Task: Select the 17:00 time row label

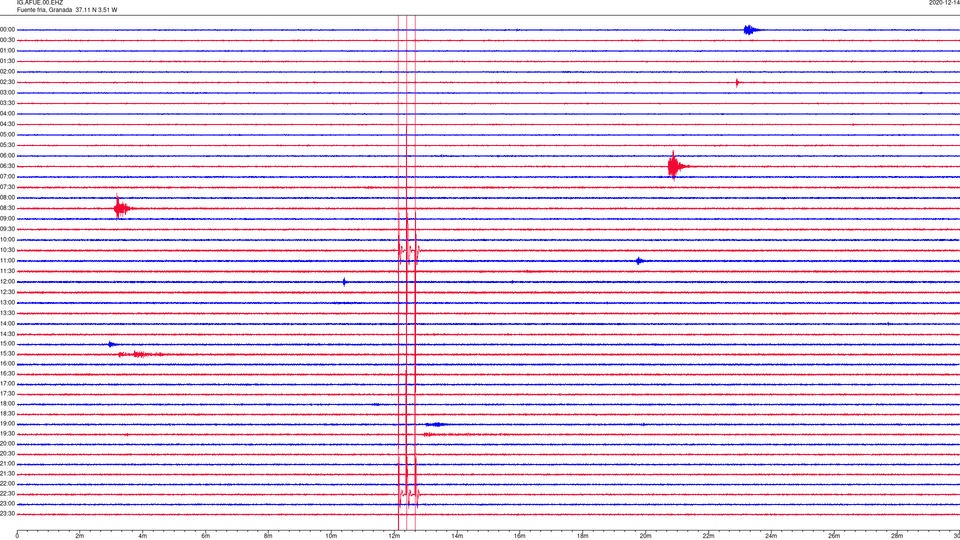Action: (x=8, y=384)
